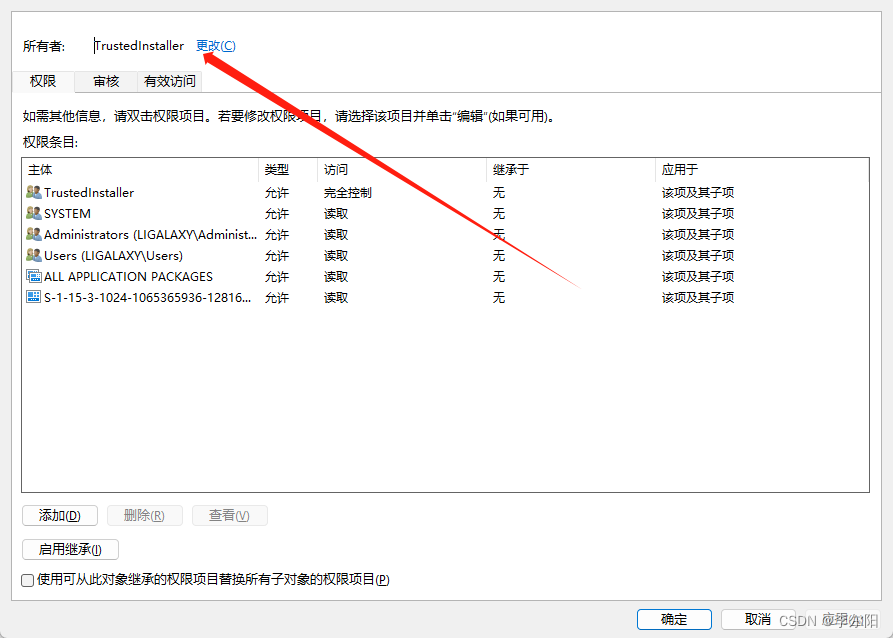Sort by the 类型 column header

tap(288, 169)
